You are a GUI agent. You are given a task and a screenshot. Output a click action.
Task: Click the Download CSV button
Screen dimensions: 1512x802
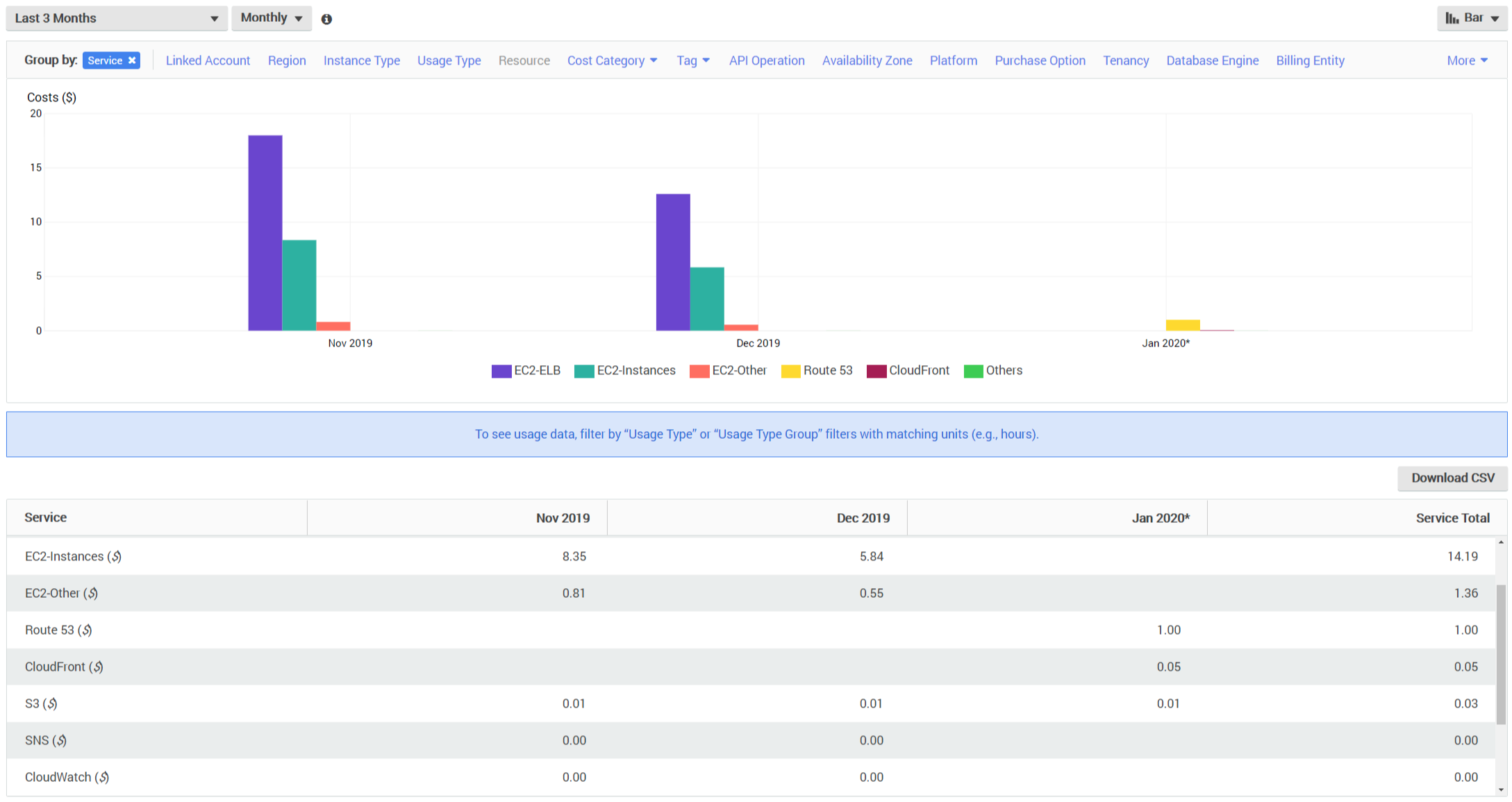(1452, 478)
